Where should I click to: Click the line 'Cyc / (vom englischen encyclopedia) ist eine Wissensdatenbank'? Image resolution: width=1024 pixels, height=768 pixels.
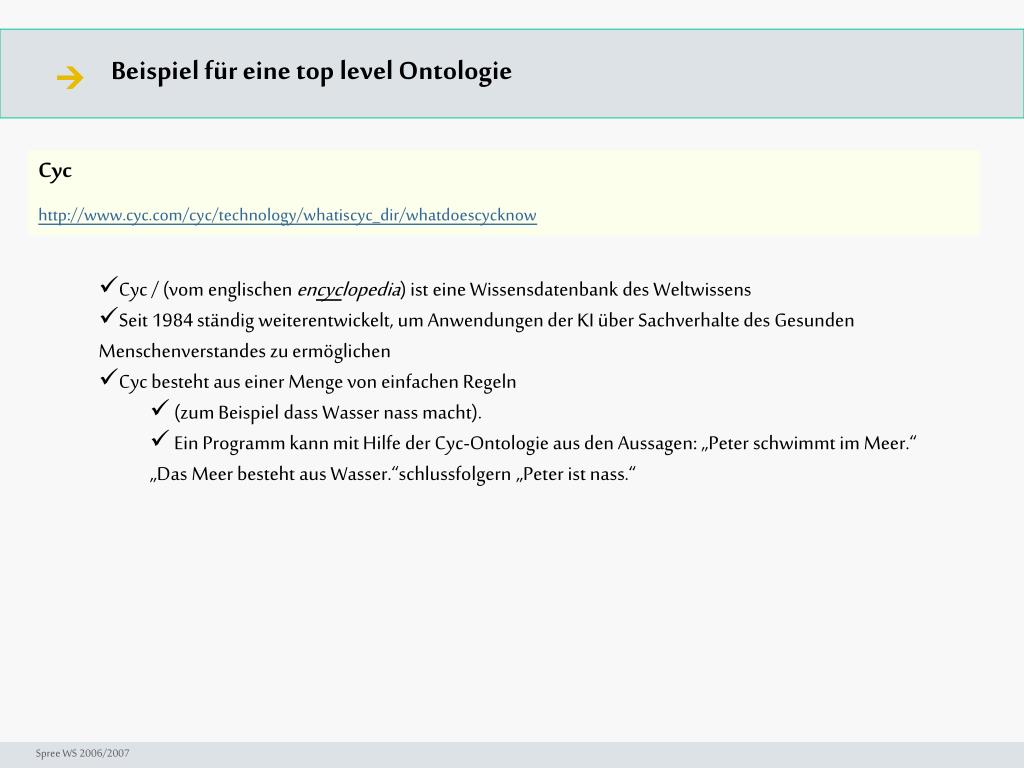435,289
